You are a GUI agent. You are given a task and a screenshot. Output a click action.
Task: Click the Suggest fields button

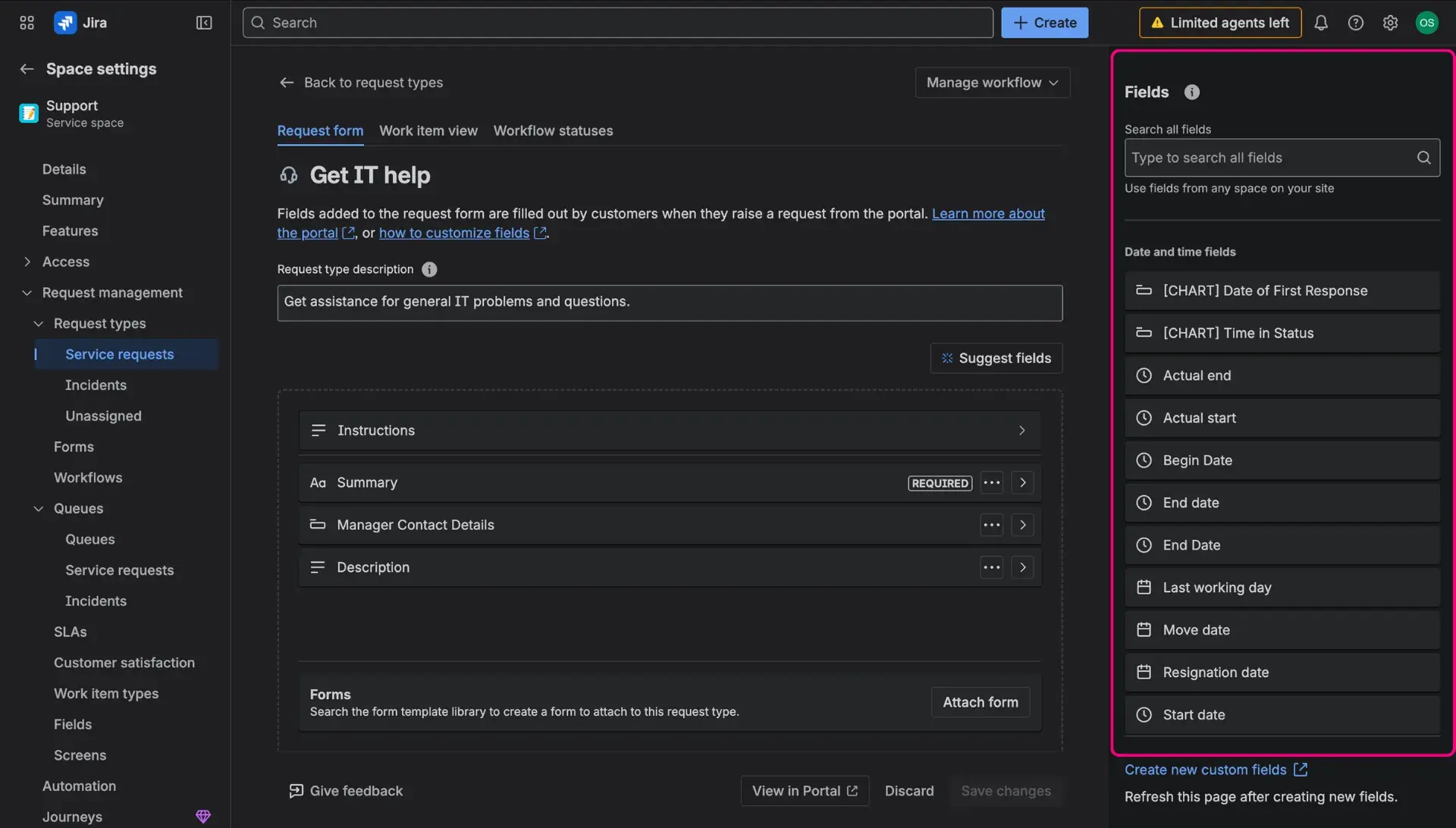(x=996, y=358)
